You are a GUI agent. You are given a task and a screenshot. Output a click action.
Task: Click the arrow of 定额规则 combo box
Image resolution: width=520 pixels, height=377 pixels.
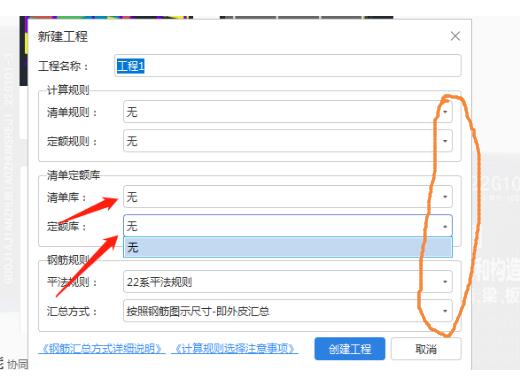pyautogui.click(x=445, y=141)
